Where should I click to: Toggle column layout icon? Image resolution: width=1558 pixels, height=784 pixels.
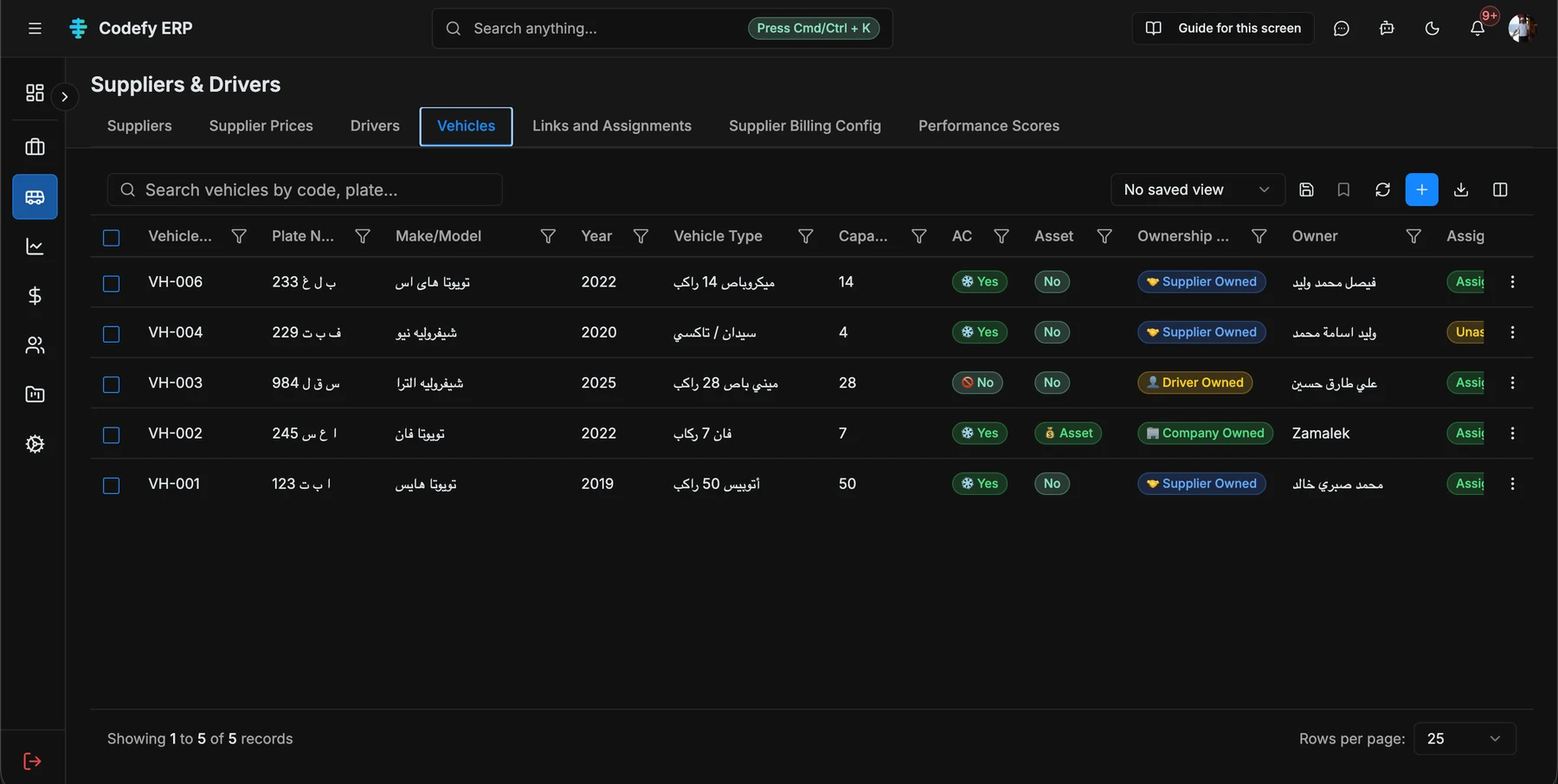coord(1500,190)
